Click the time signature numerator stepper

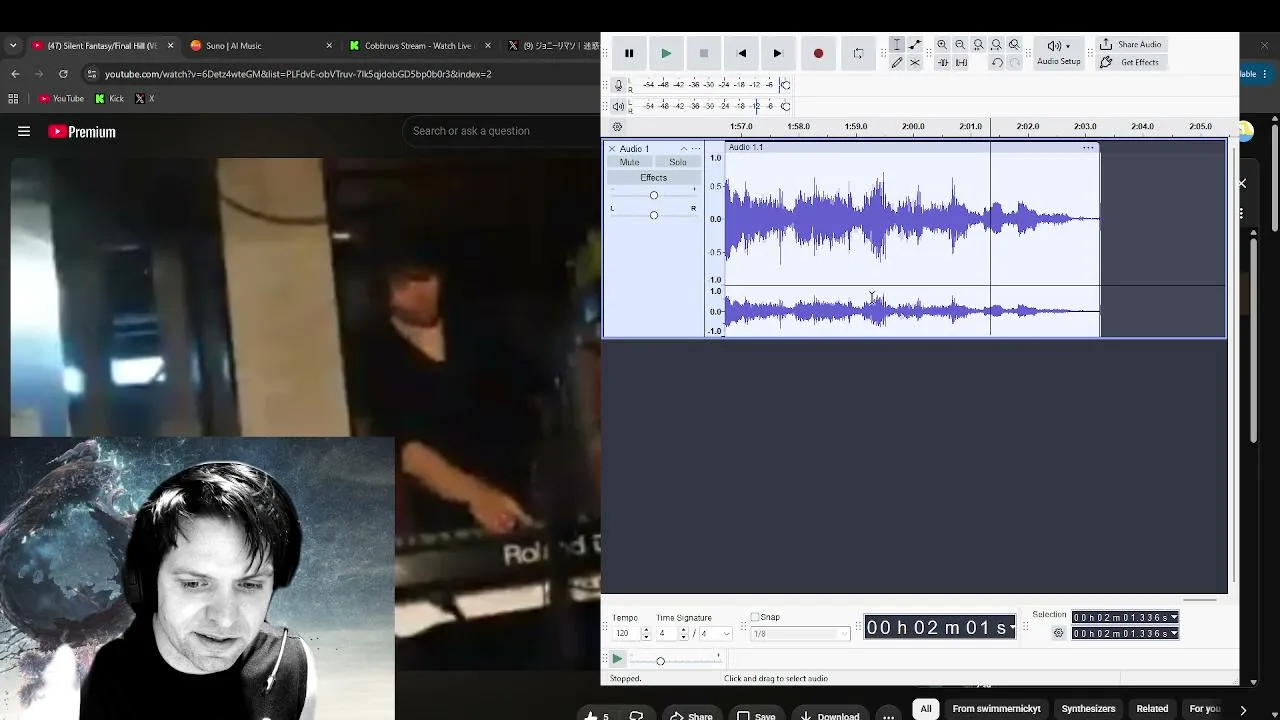coord(683,634)
